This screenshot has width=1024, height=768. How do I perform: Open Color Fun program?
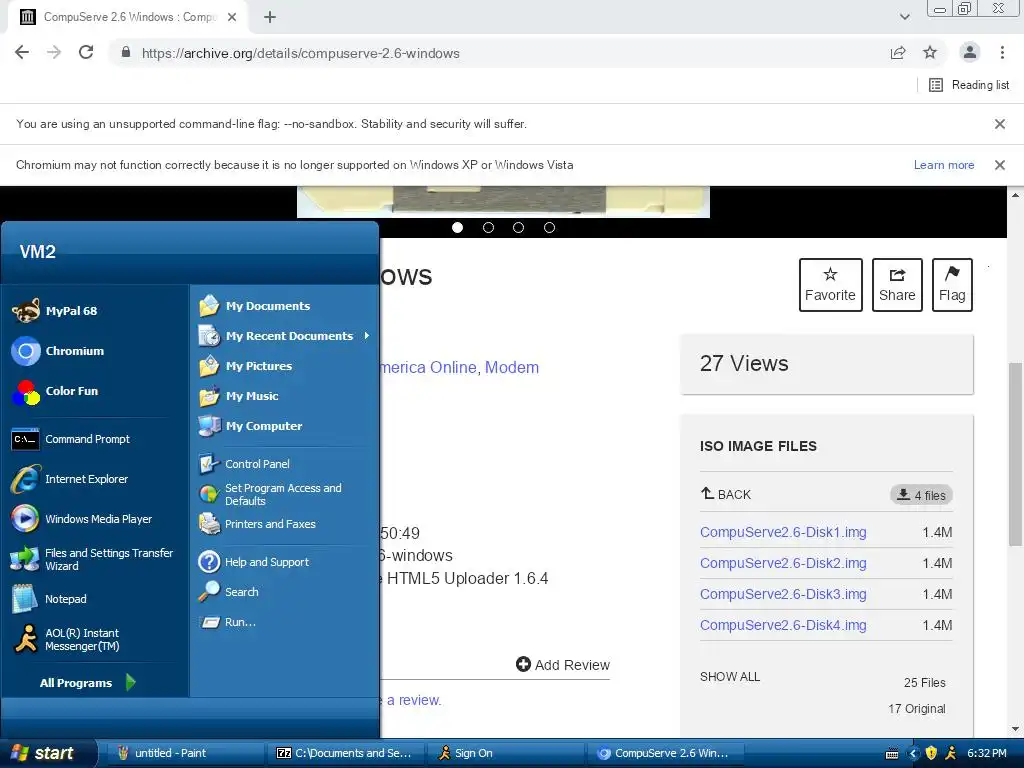tap(55, 391)
